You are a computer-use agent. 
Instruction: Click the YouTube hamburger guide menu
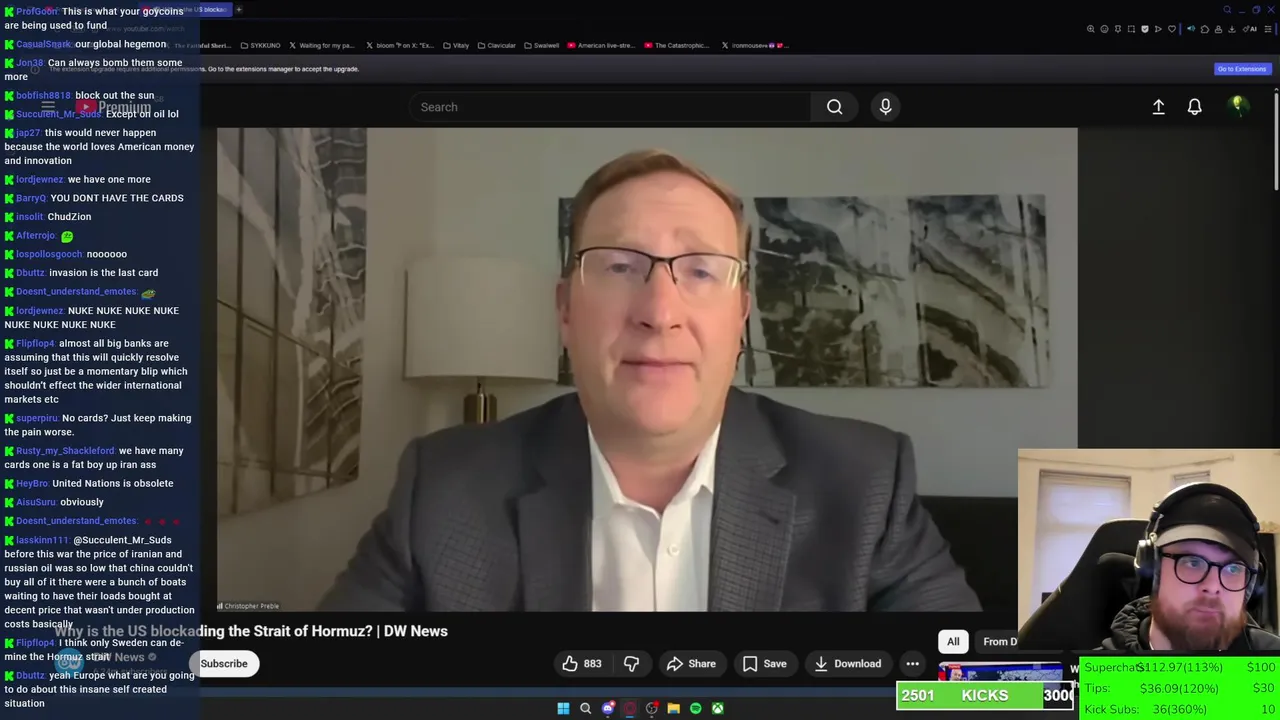click(47, 106)
